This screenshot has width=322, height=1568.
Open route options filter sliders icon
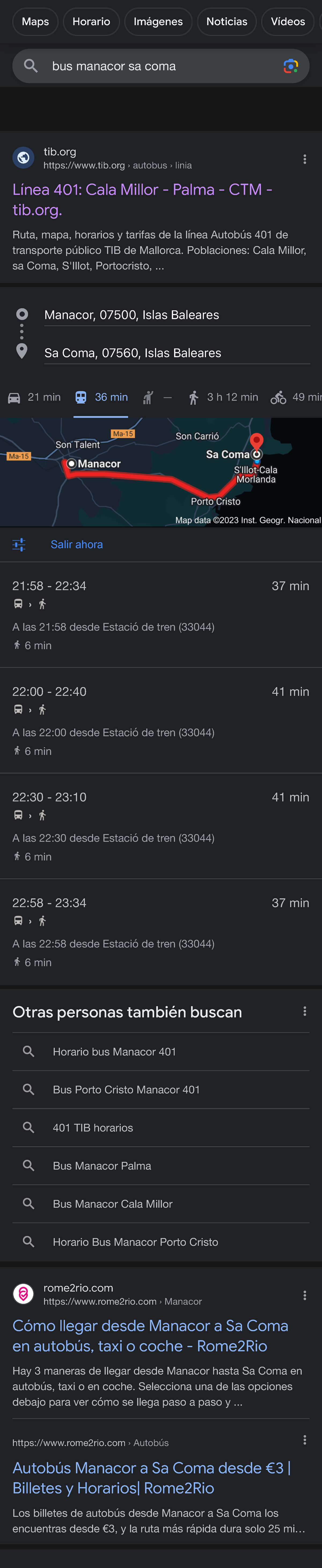(19, 545)
